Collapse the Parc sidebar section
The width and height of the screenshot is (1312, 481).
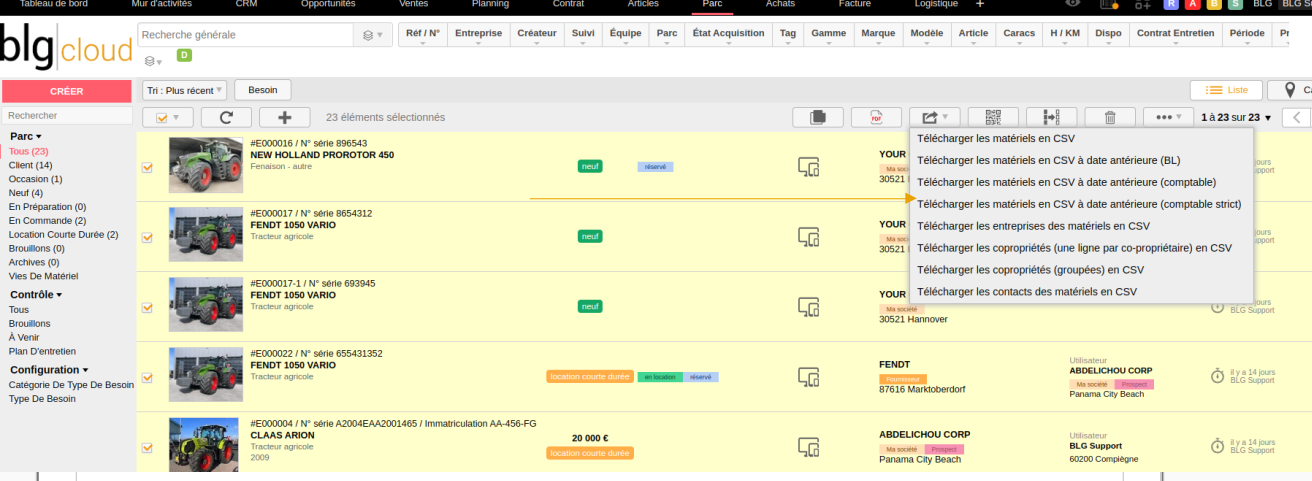pos(26,136)
